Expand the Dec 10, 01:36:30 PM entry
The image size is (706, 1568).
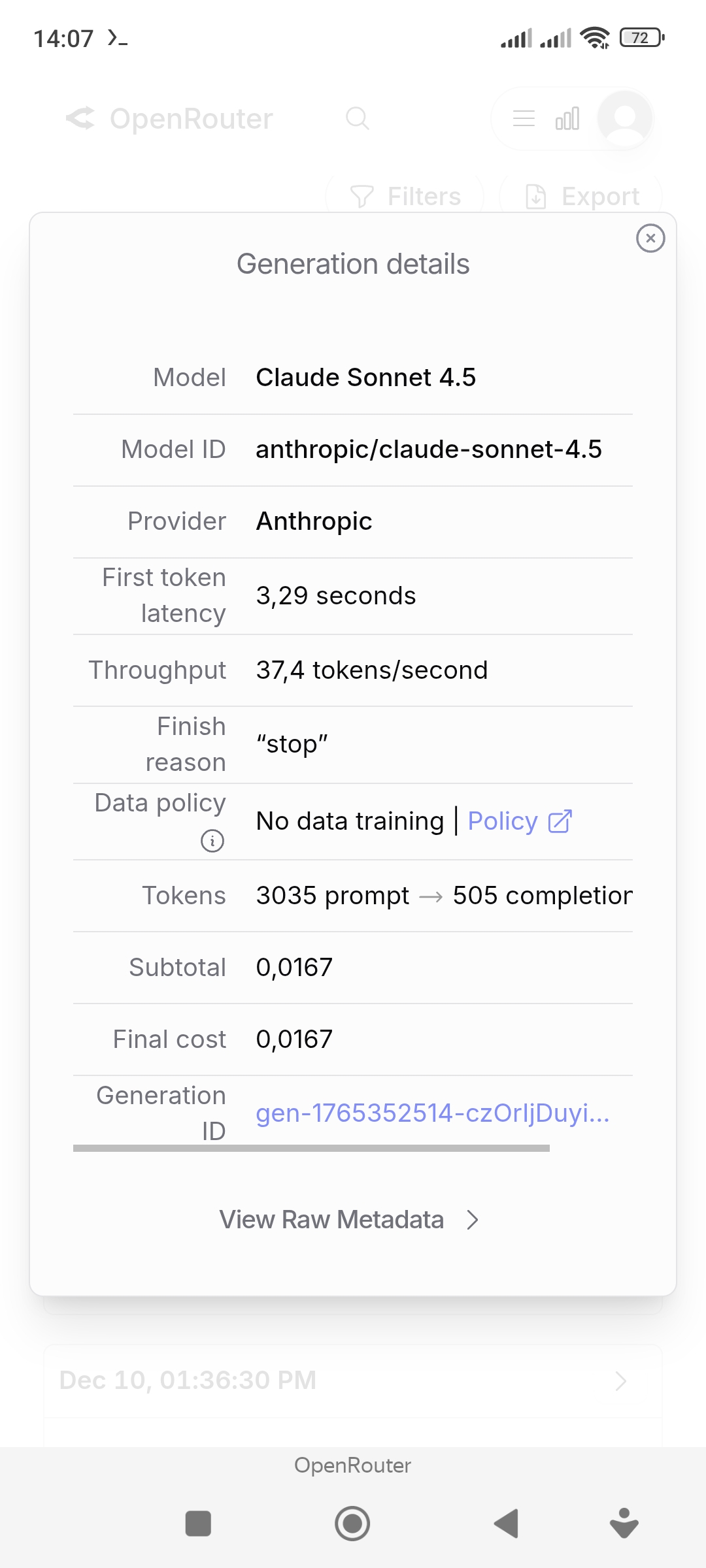pos(353,1380)
